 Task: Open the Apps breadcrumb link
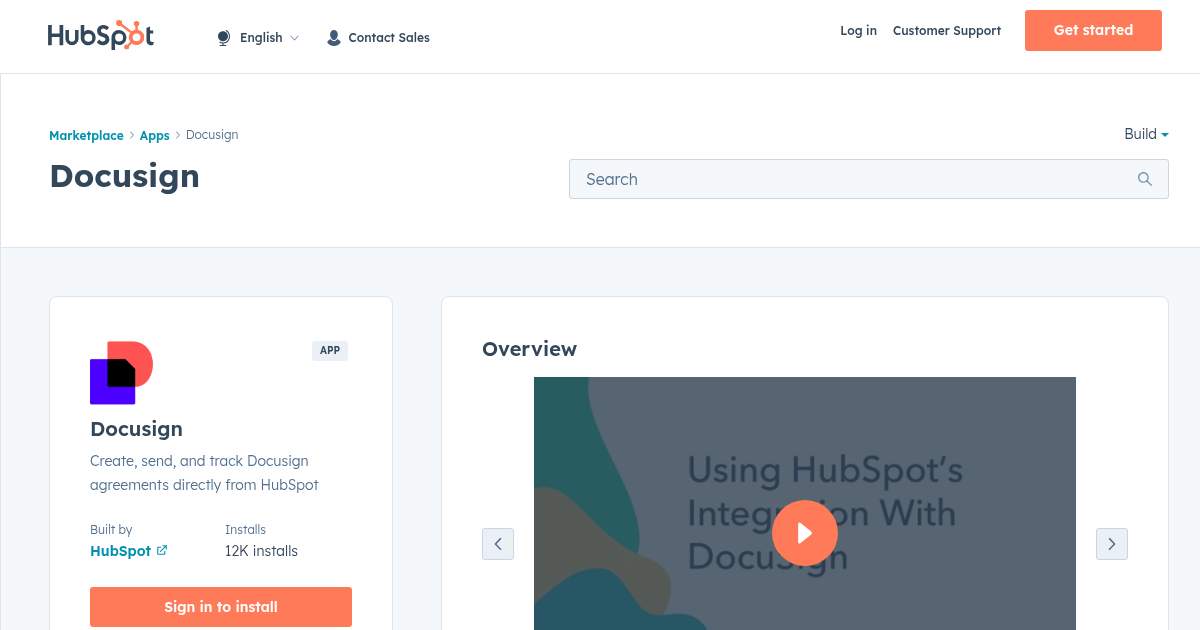154,135
